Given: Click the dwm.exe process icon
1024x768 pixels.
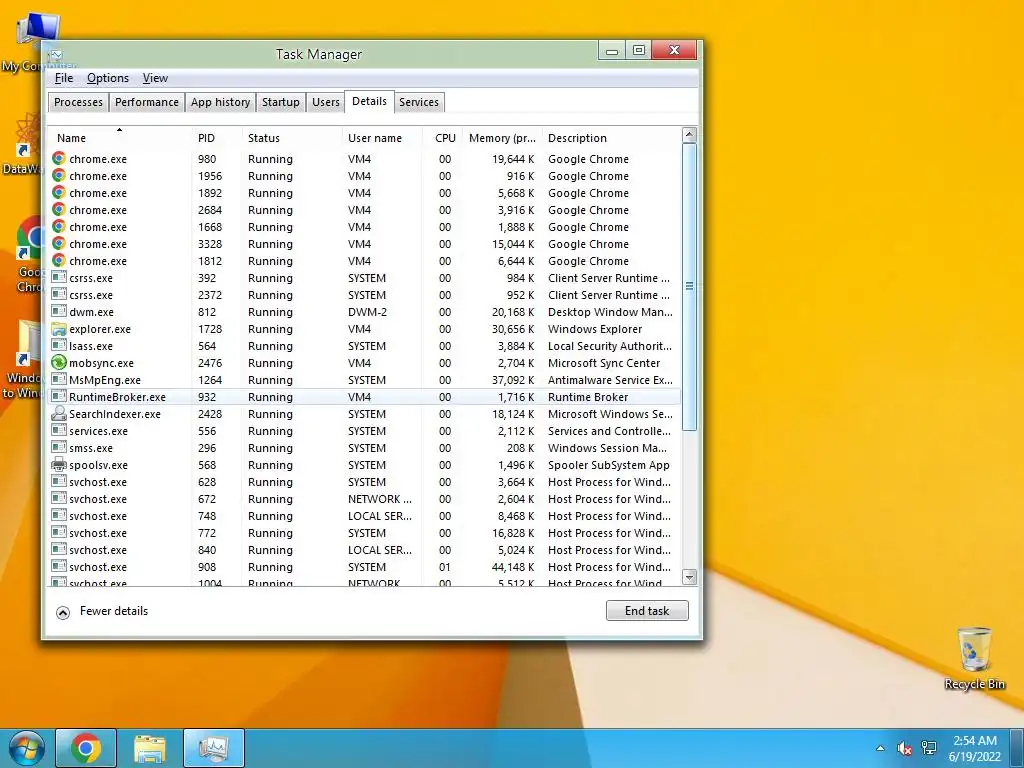Looking at the screenshot, I should tap(59, 312).
